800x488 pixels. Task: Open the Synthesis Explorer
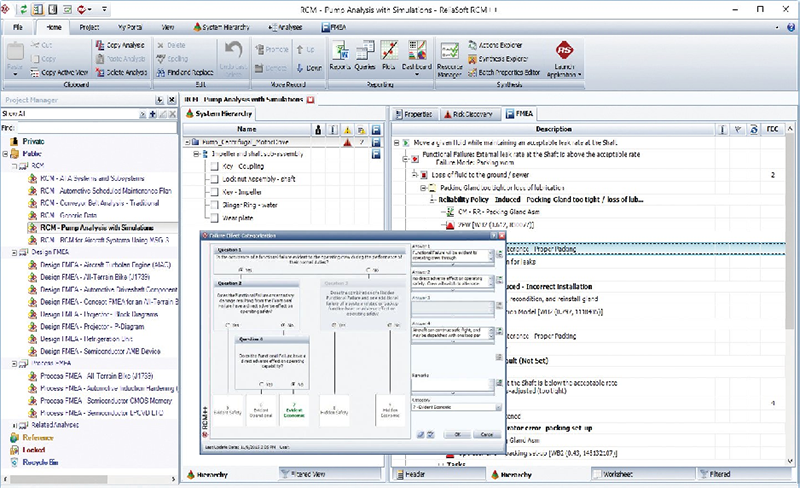[x=497, y=59]
